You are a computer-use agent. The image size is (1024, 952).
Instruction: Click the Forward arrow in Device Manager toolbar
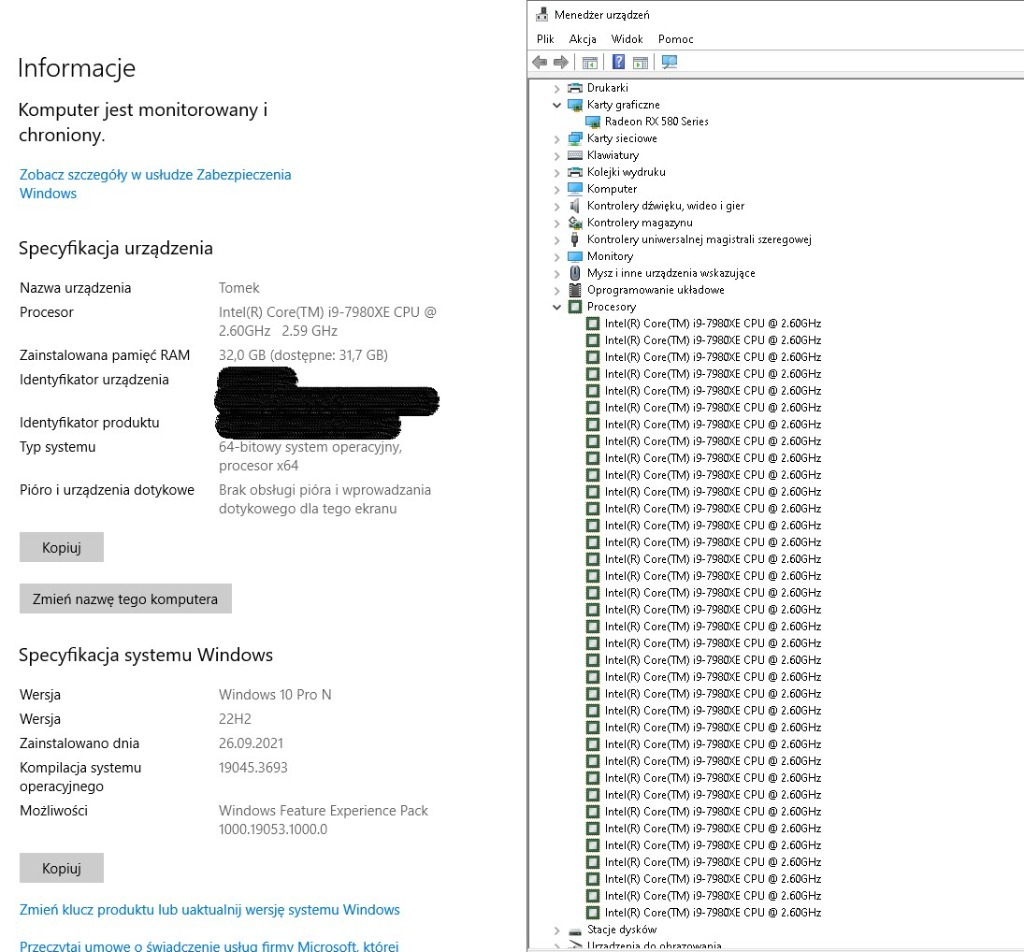point(560,62)
